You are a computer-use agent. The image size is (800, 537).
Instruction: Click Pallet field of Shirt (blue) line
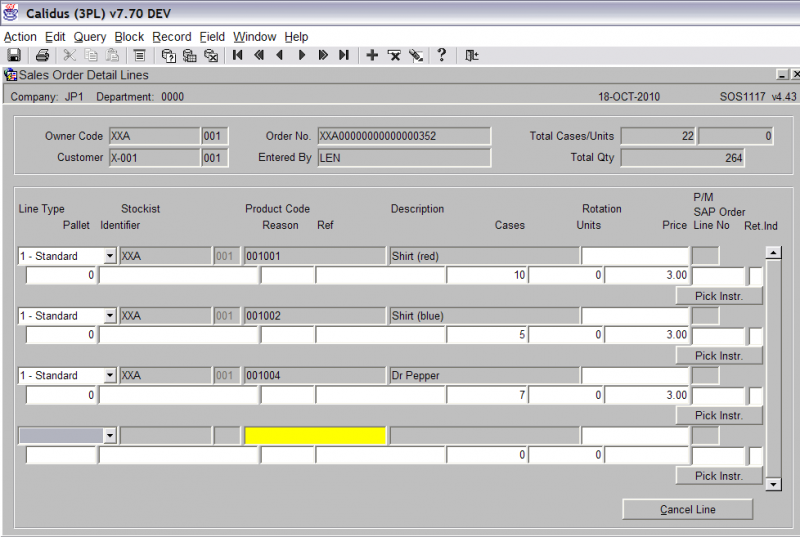[61, 335]
